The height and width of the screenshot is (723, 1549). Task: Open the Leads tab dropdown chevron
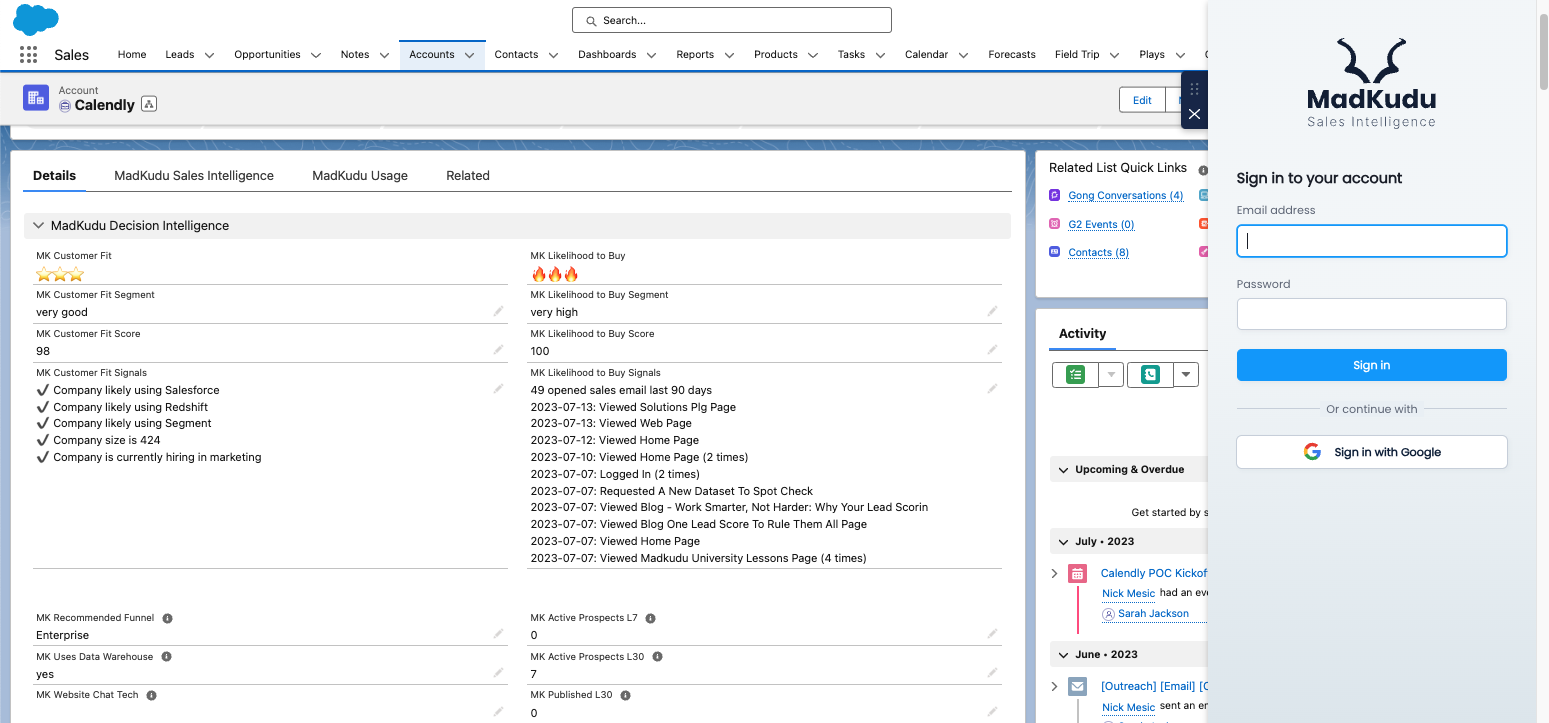[210, 55]
